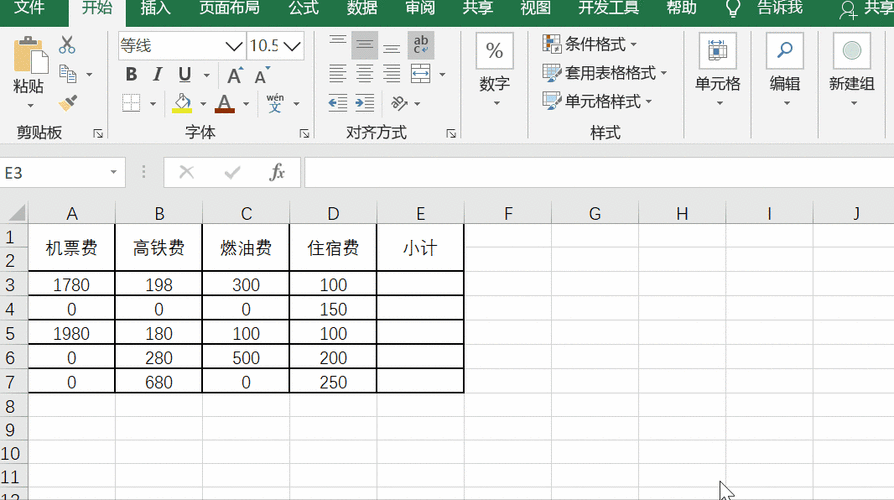Center text horizontally
This screenshot has width=894, height=500.
(x=364, y=74)
